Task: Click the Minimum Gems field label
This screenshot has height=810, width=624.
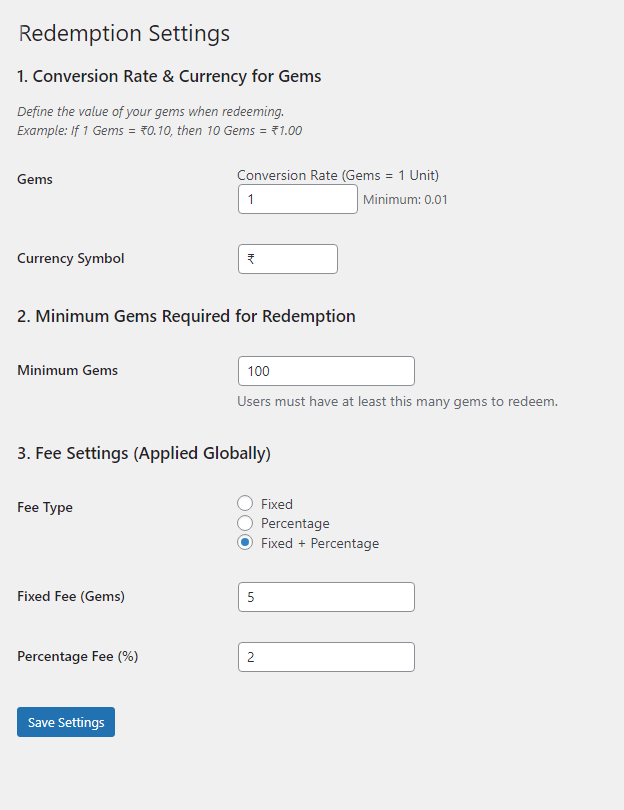Action: coord(68,370)
